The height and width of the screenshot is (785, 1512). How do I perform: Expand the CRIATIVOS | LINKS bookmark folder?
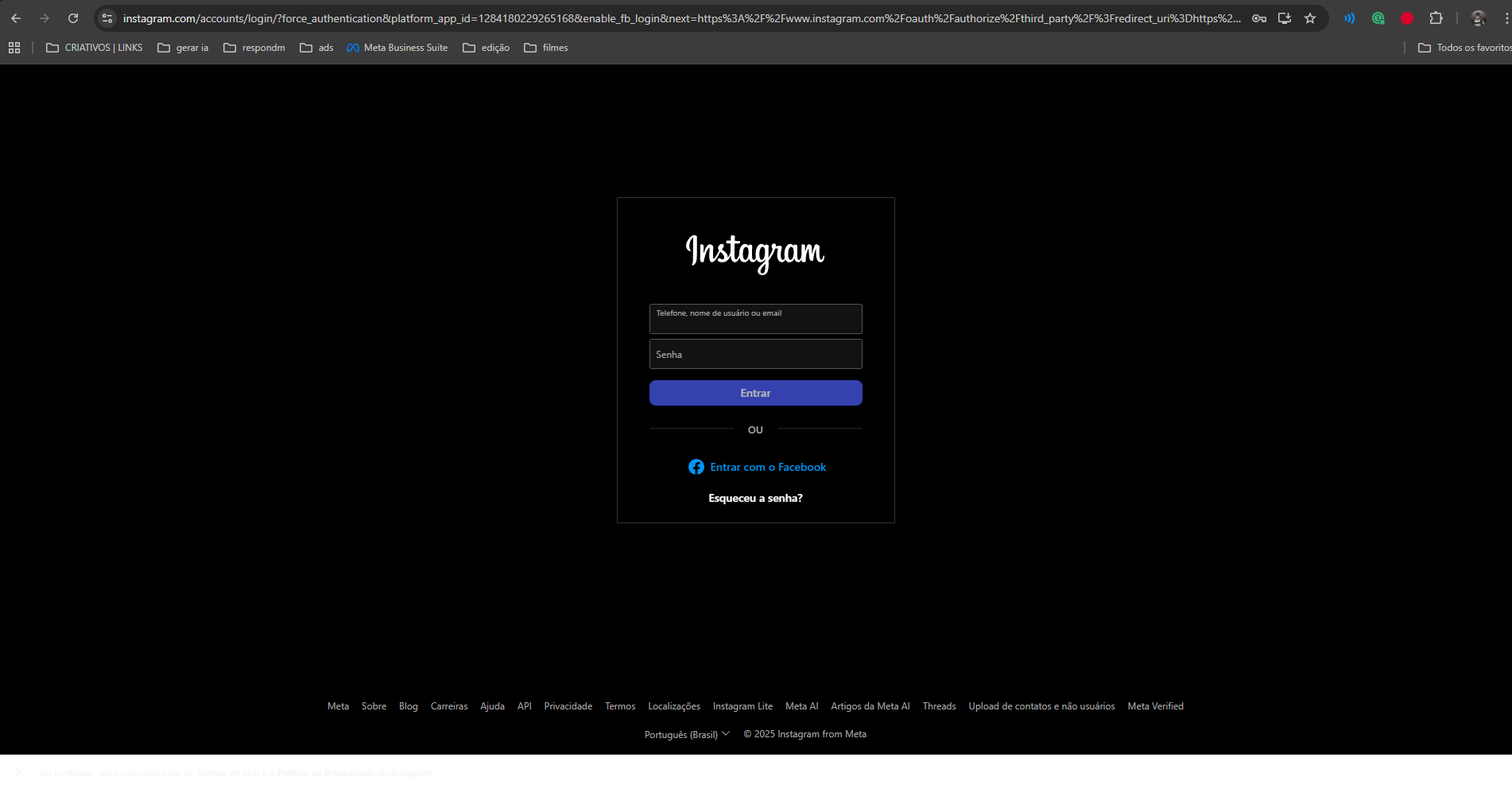point(95,48)
